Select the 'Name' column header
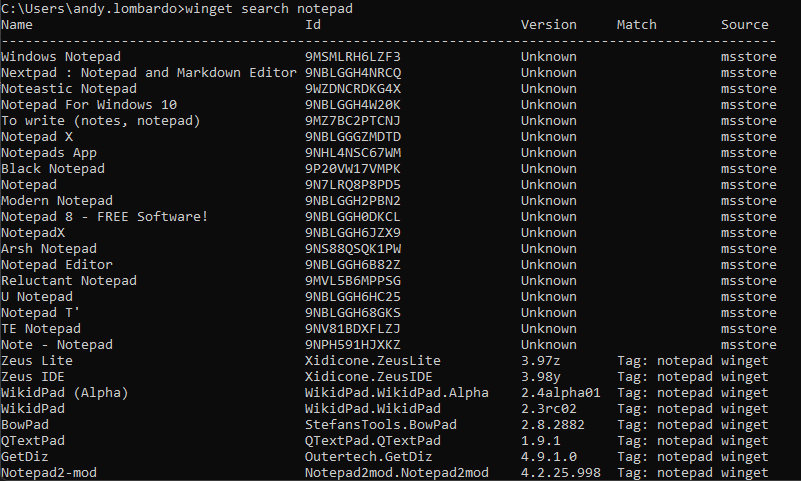 17,25
